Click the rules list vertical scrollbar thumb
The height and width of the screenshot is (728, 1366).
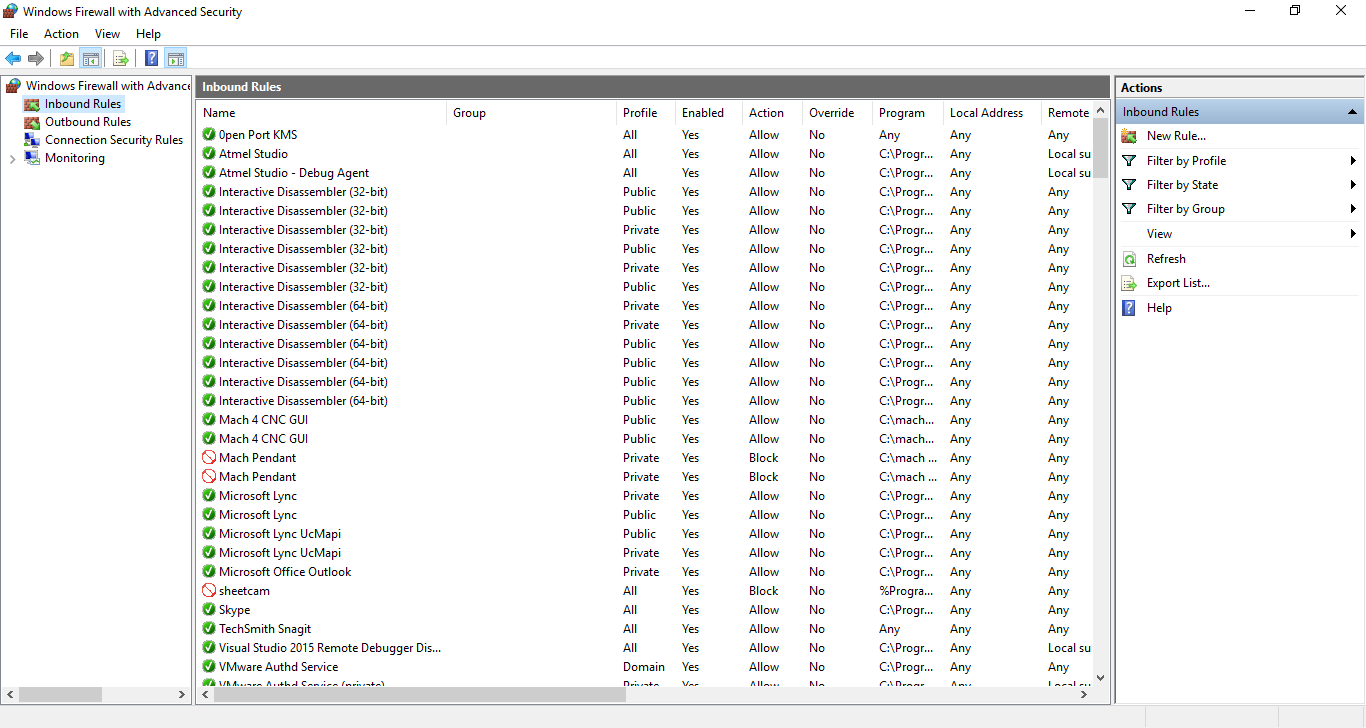[x=1101, y=149]
